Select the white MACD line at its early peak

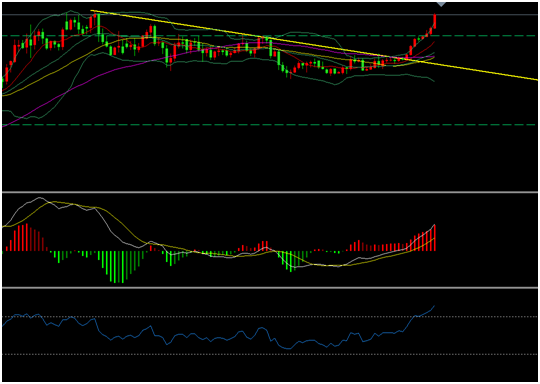pyautogui.click(x=39, y=198)
